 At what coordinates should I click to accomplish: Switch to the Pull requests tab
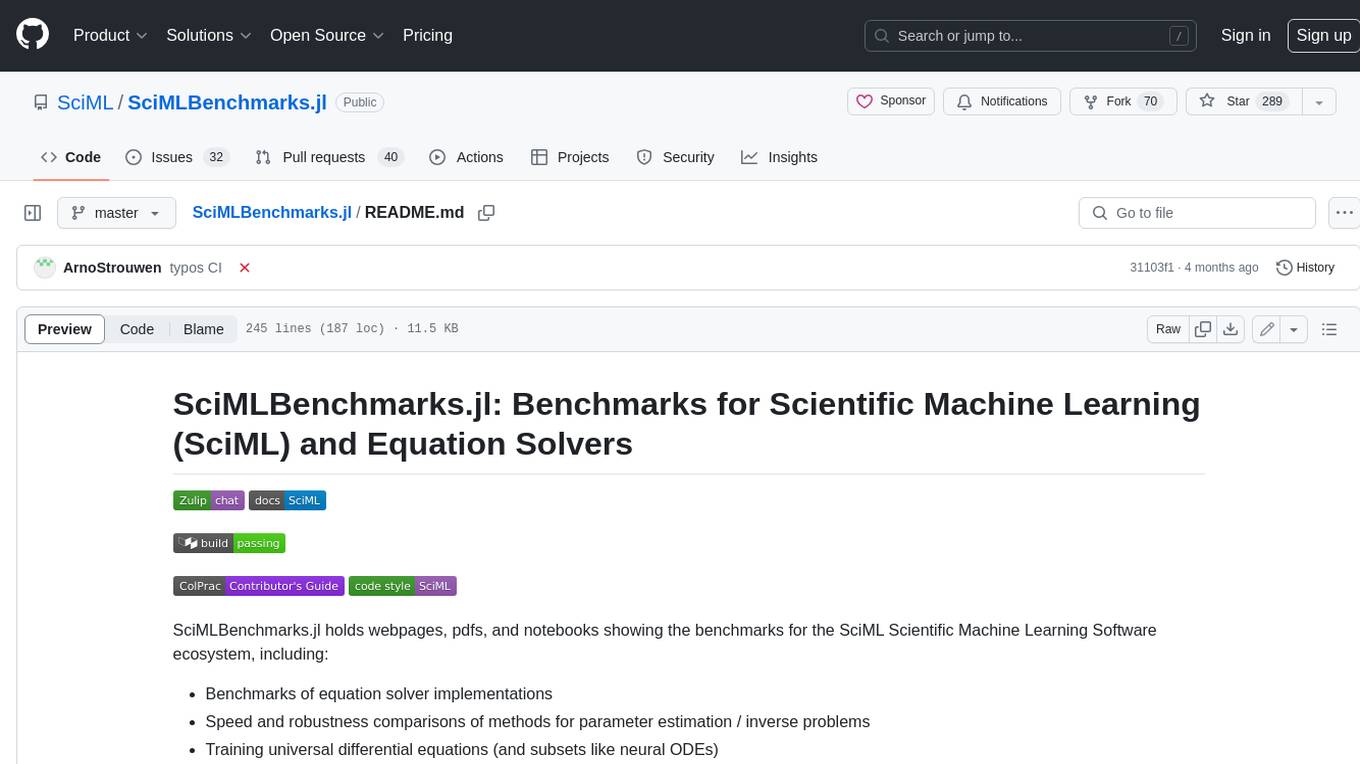point(328,157)
